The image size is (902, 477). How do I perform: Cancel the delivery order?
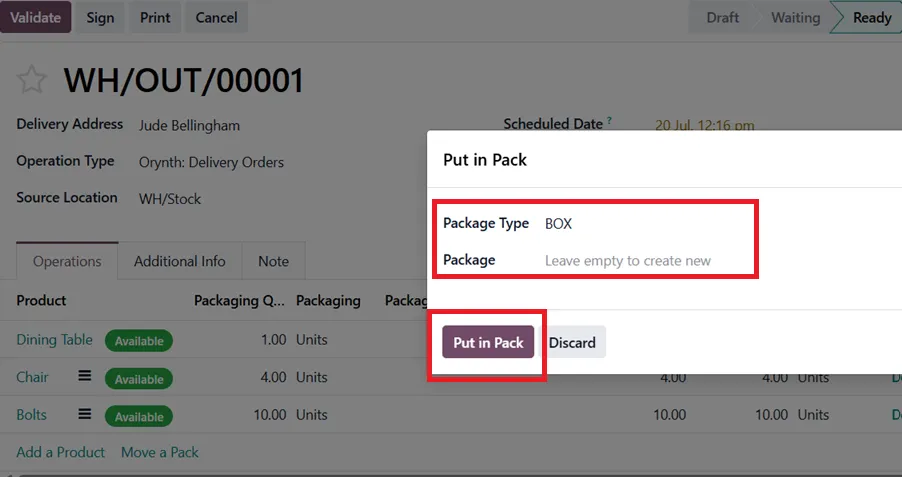(x=216, y=17)
